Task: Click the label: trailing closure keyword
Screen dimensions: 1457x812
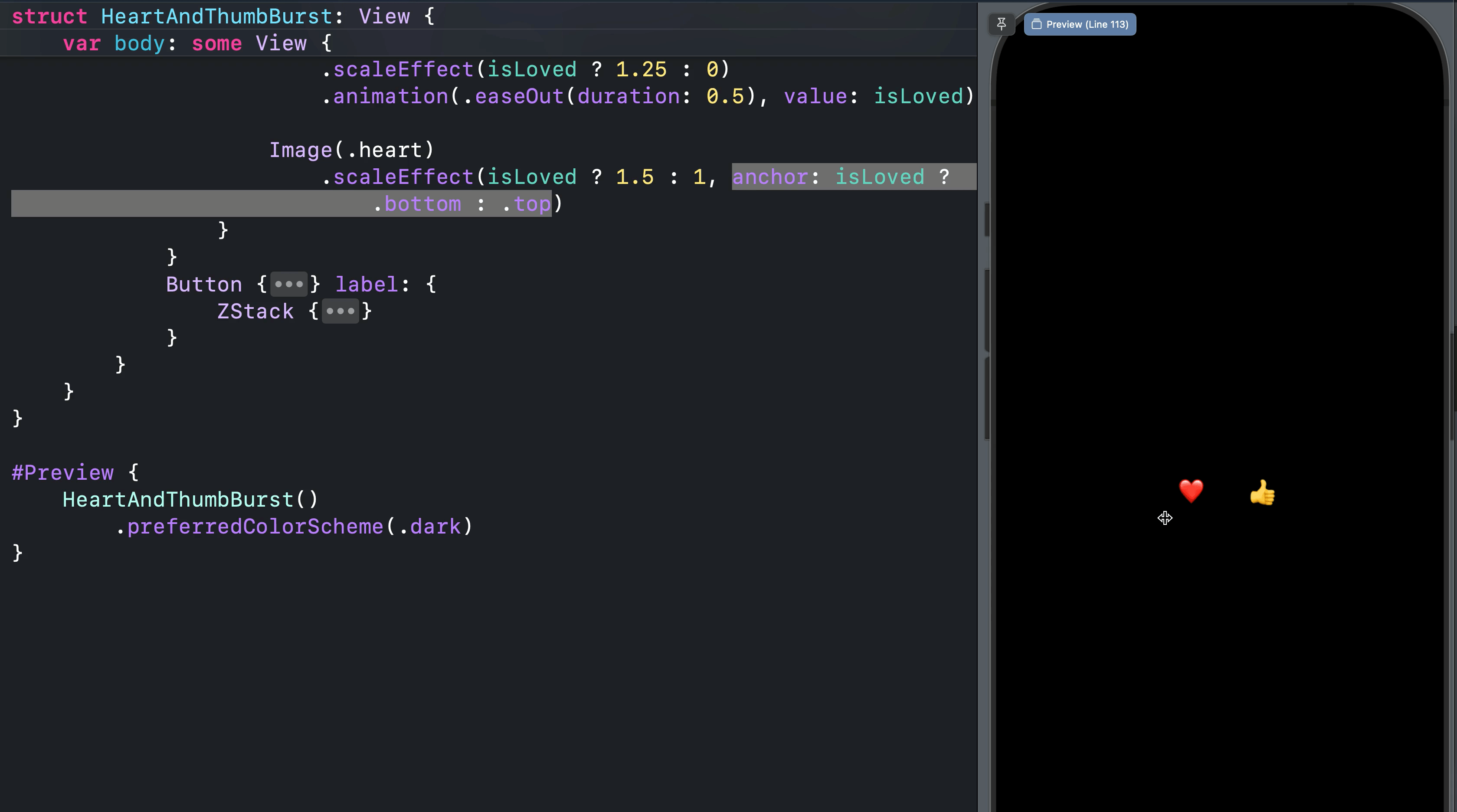Action: 367,284
